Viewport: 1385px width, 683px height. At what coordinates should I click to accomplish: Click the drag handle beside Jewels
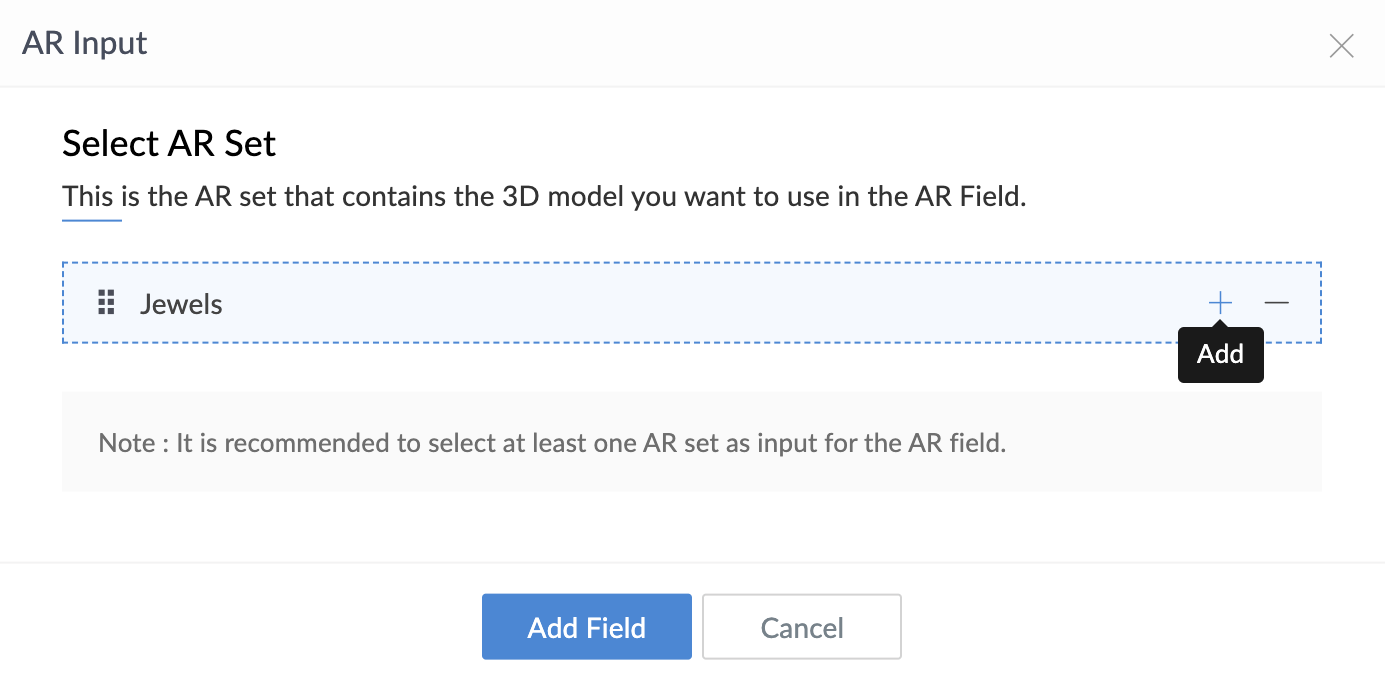coord(106,303)
